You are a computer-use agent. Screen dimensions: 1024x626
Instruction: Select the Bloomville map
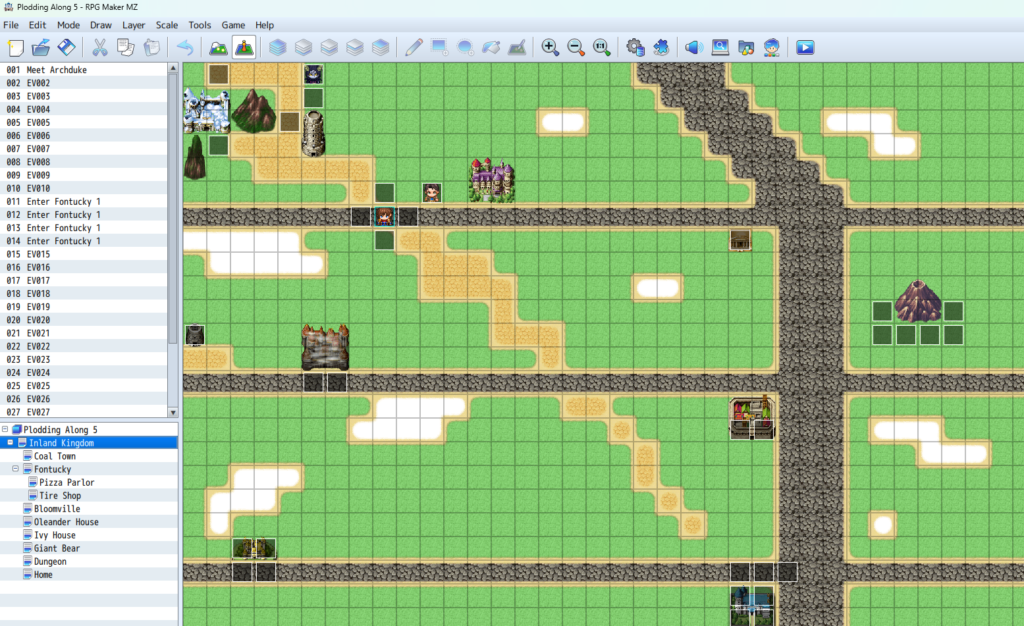pos(57,509)
